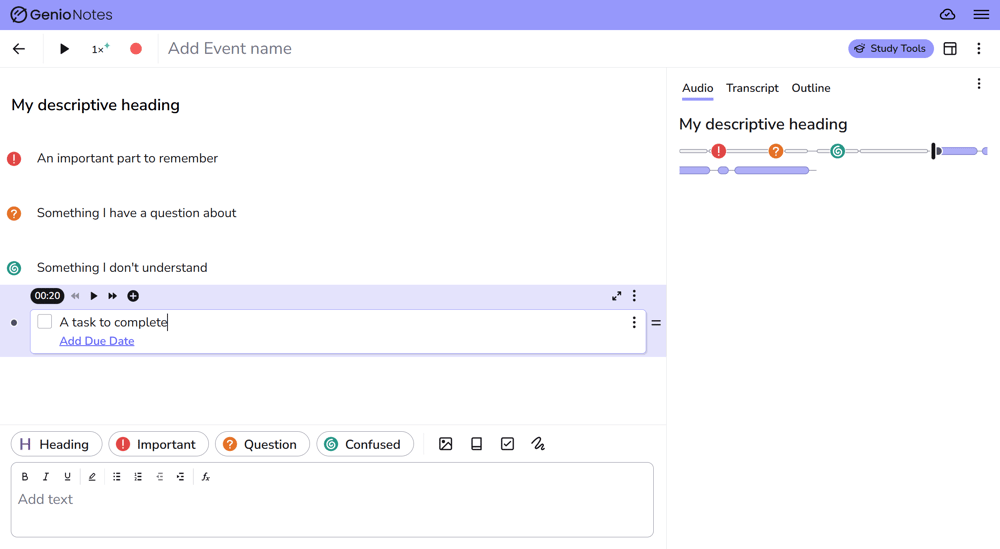The width and height of the screenshot is (1000, 549).
Task: Add a Confused marker
Action: [x=365, y=444]
